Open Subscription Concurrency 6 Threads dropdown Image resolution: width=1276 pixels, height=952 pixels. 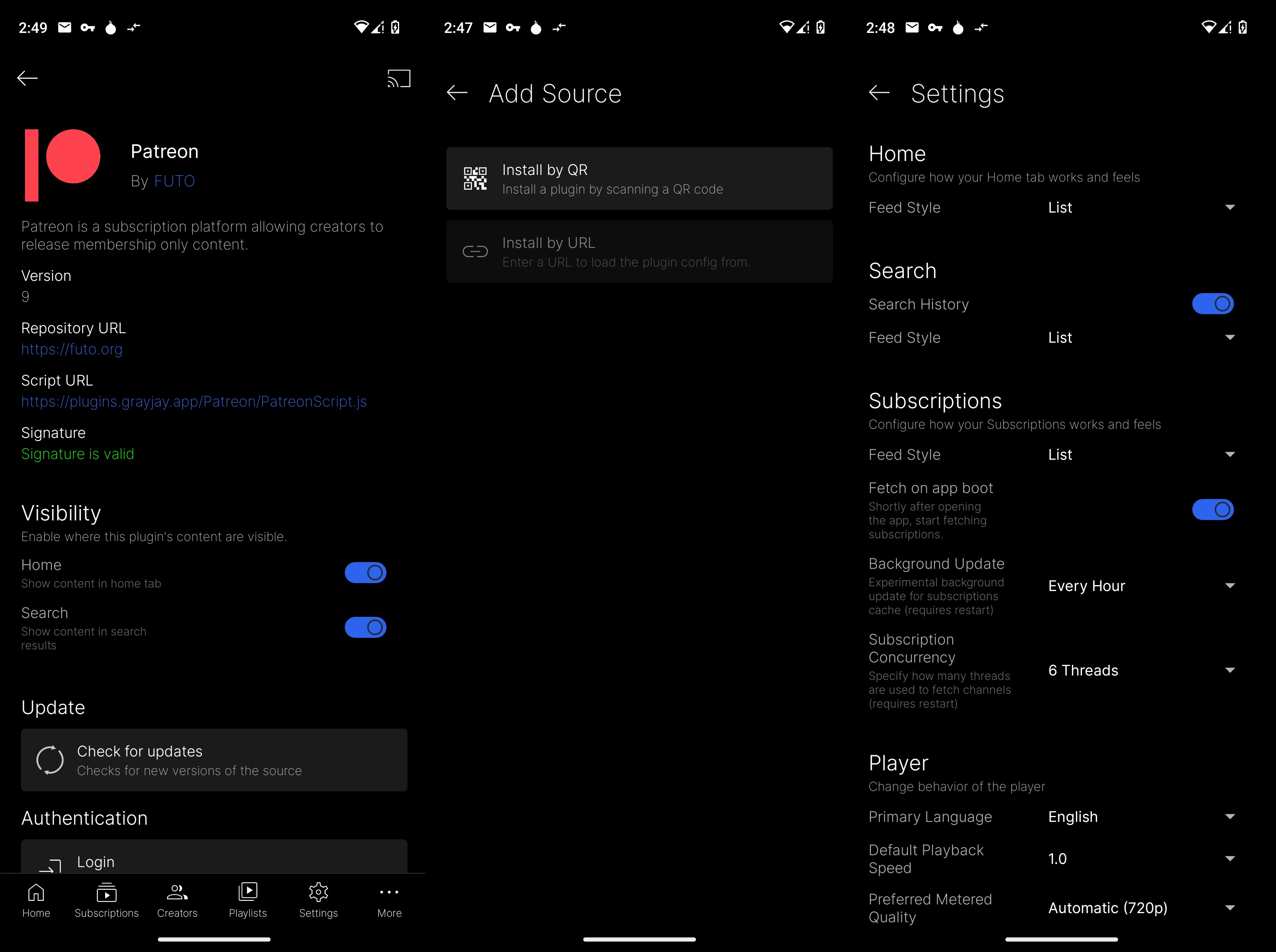1141,671
